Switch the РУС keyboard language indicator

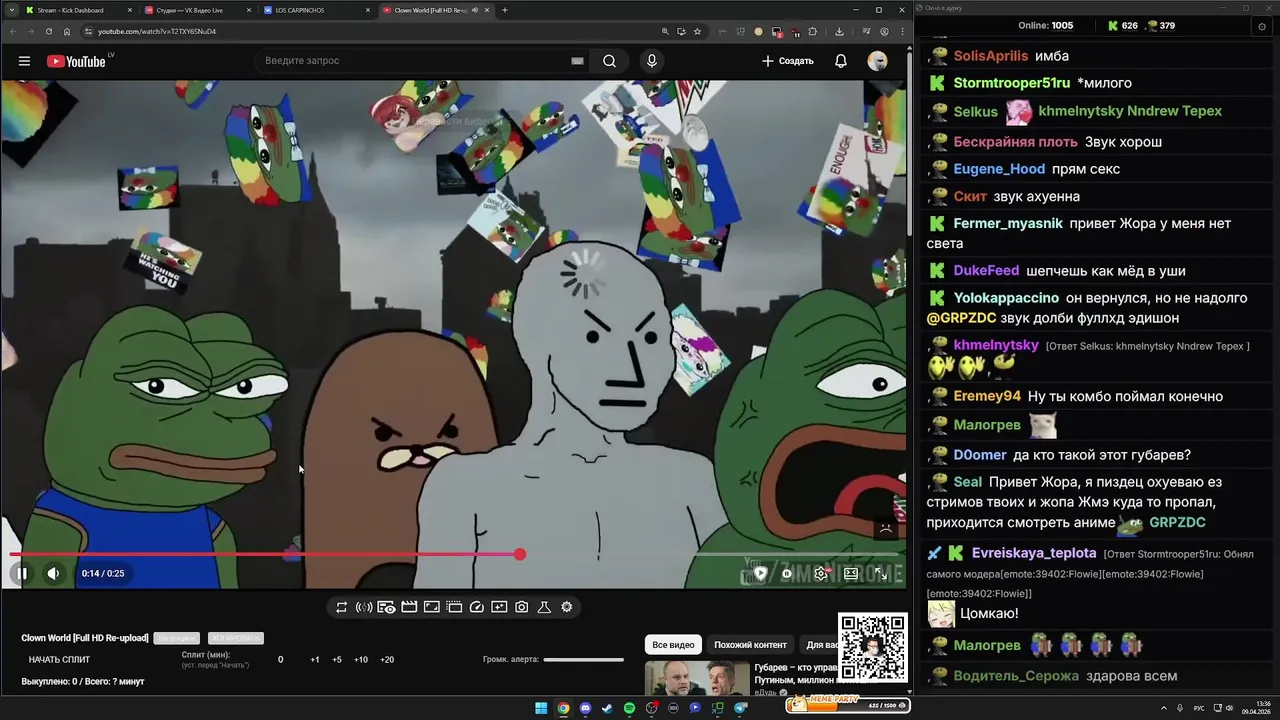coord(1199,708)
